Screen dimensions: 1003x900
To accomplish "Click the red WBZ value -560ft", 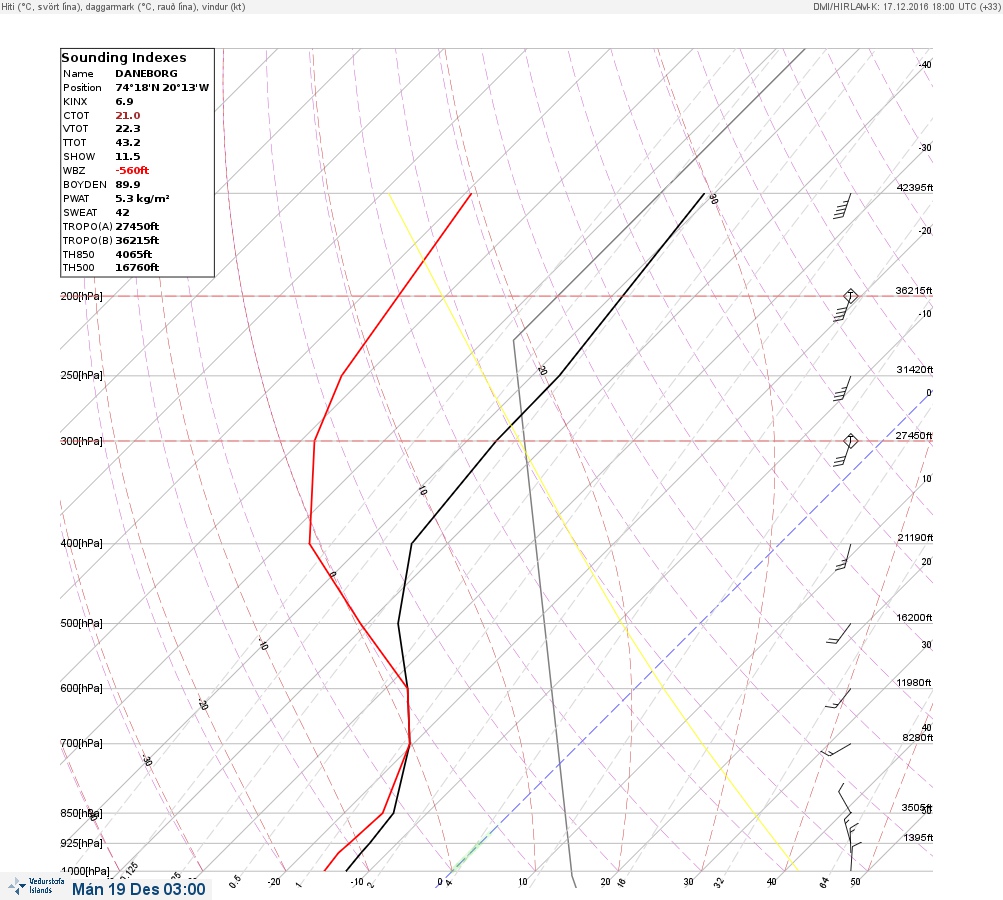I will pyautogui.click(x=132, y=171).
